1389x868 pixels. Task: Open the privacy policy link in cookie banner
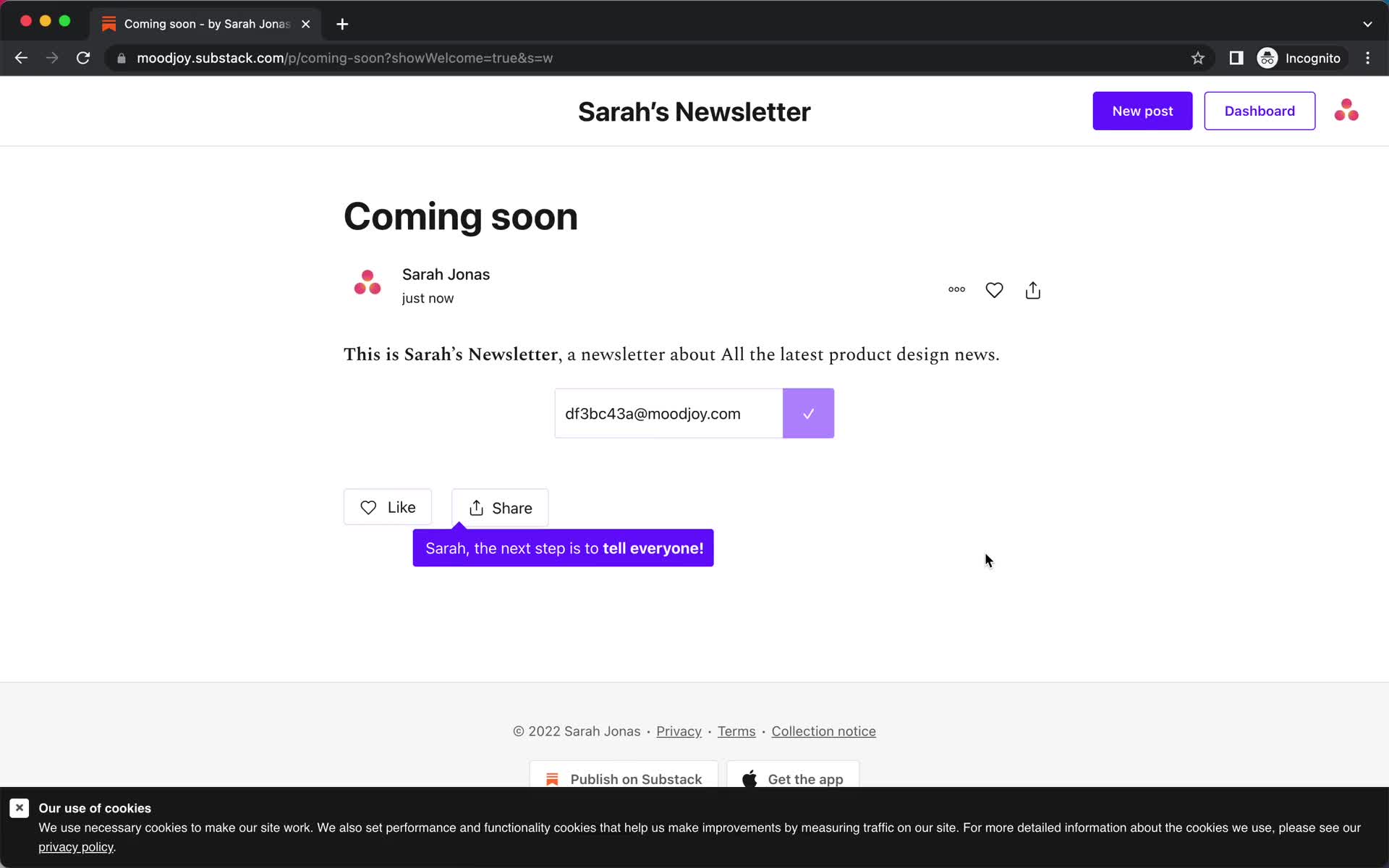[x=76, y=847]
